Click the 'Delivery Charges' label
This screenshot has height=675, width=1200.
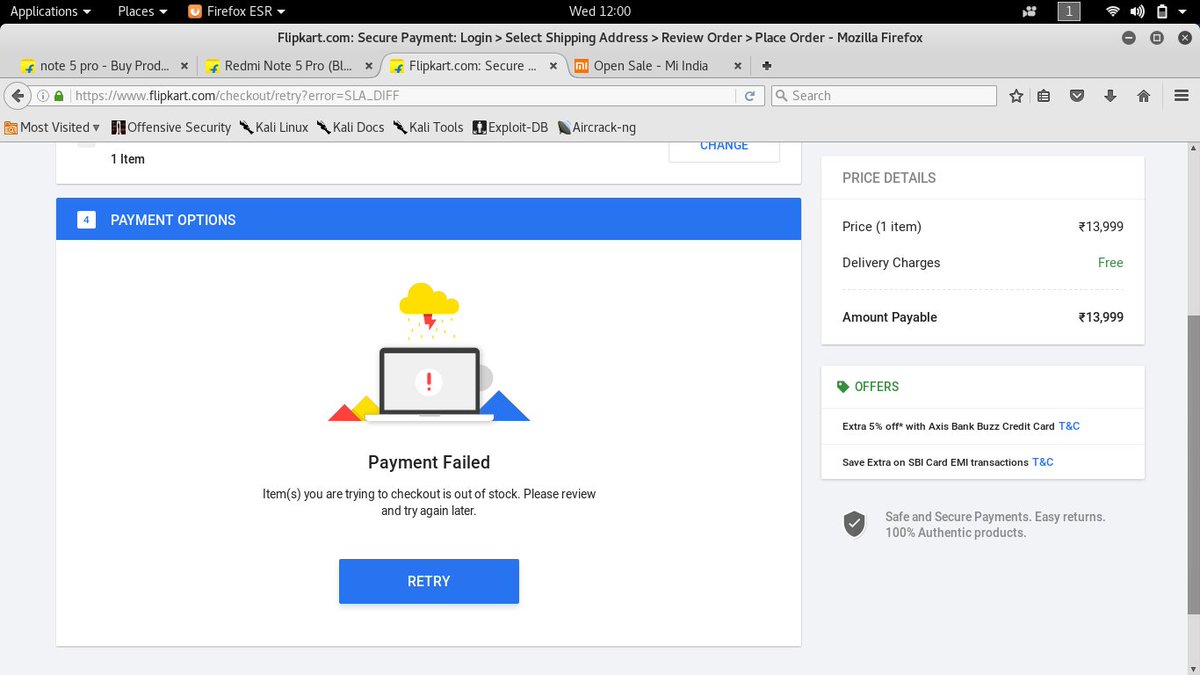[x=891, y=263]
